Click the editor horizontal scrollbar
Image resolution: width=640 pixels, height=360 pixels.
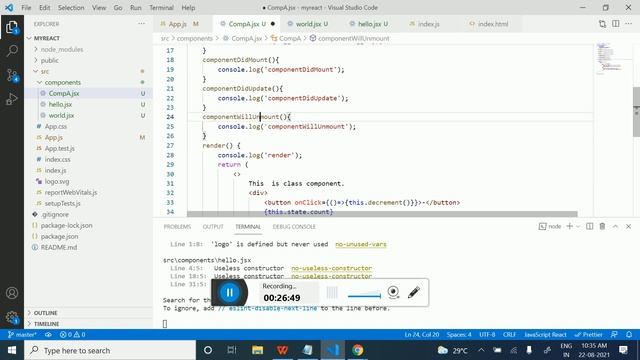(382, 214)
